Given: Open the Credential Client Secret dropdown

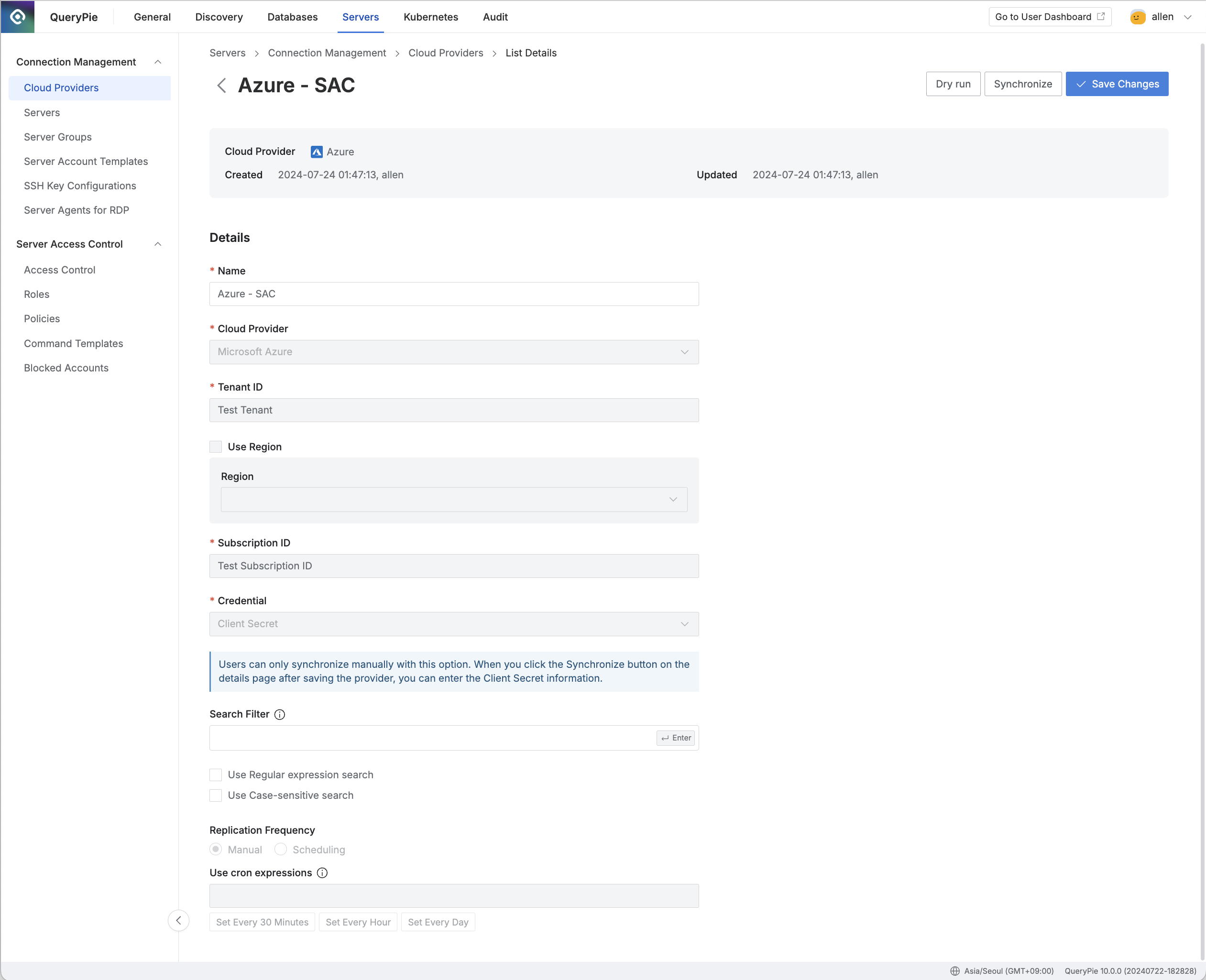Looking at the screenshot, I should click(x=454, y=624).
